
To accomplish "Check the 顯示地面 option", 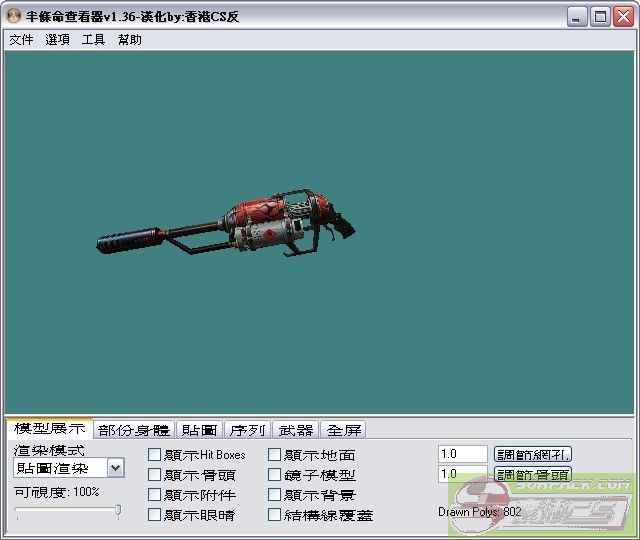I will (275, 455).
